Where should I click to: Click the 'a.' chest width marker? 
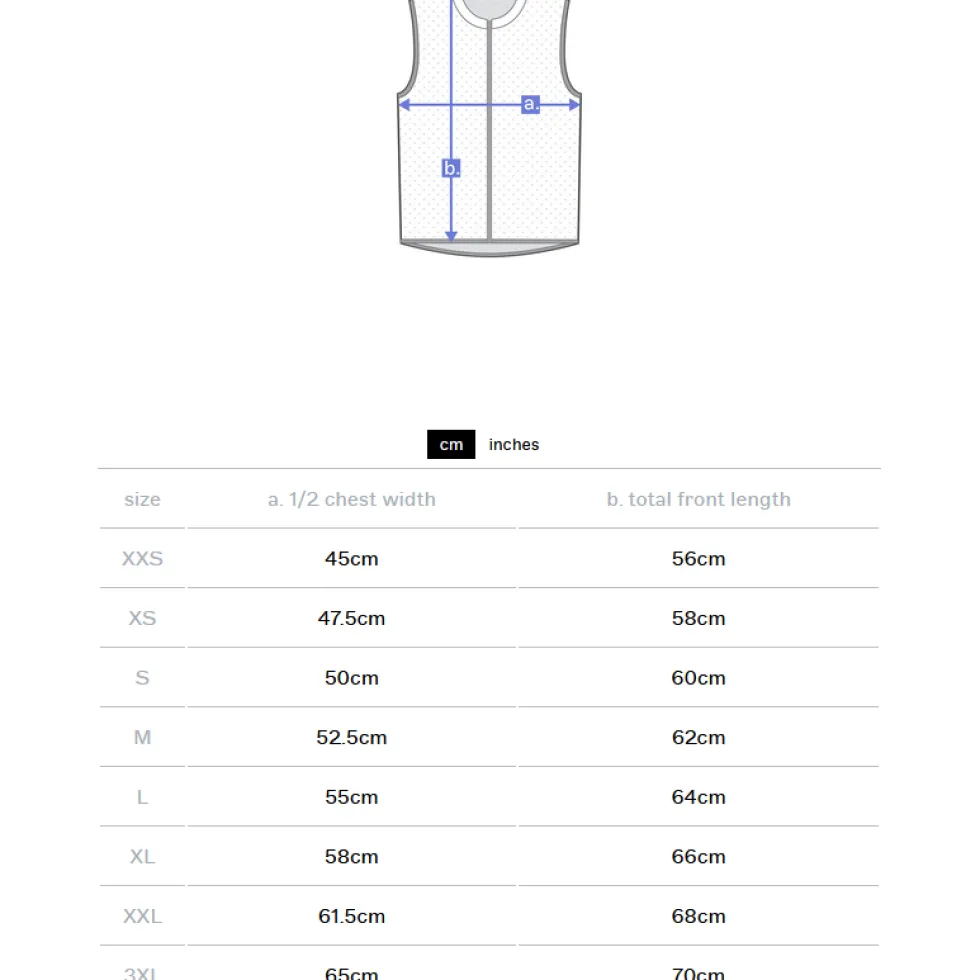[x=530, y=104]
